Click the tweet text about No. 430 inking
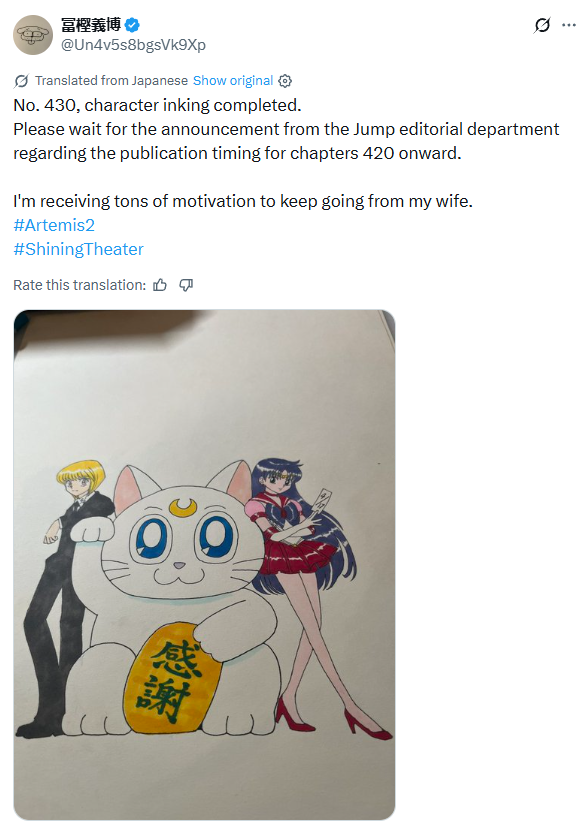The height and width of the screenshot is (833, 588). [x=157, y=105]
